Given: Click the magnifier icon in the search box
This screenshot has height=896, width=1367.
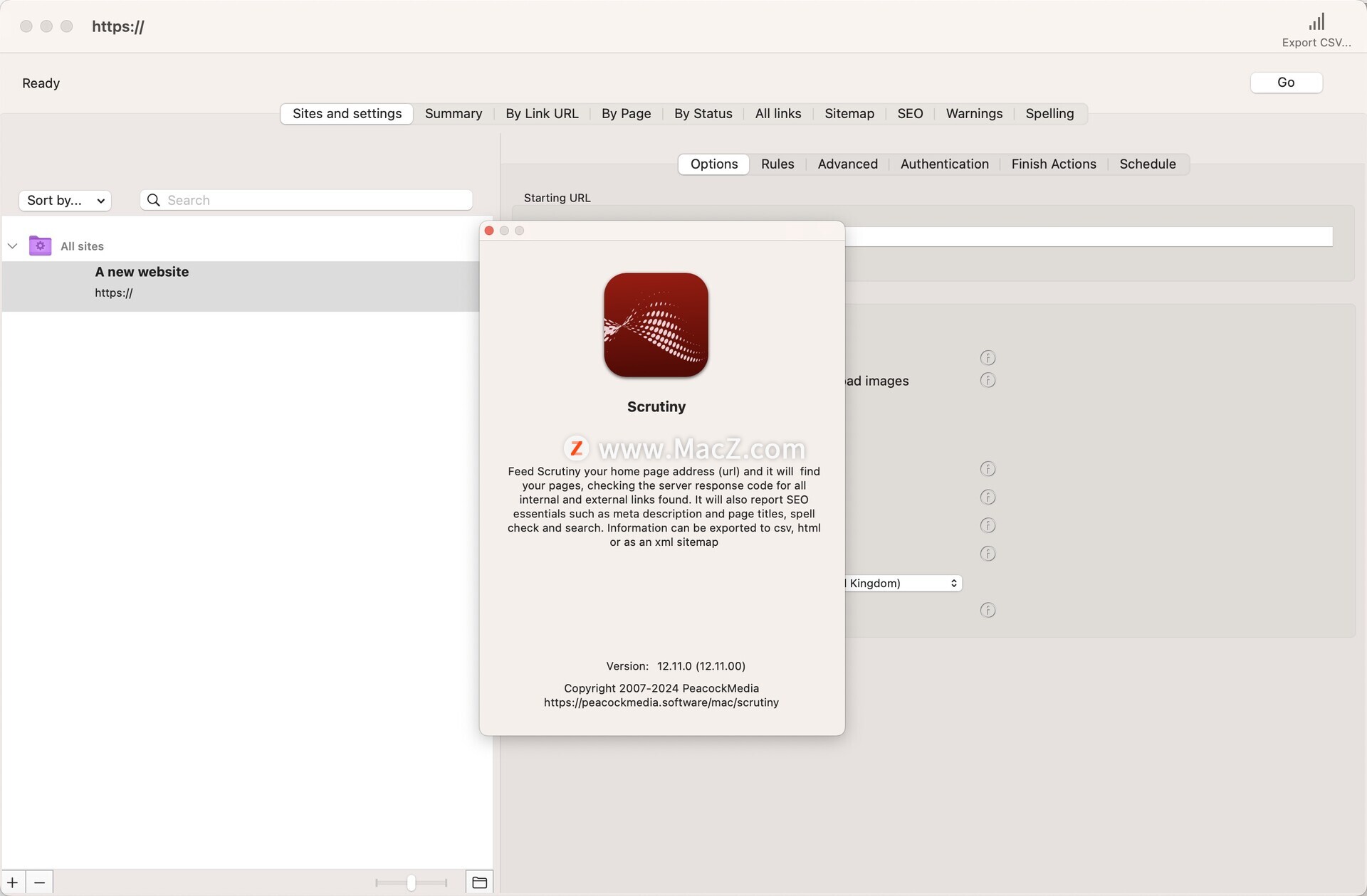Looking at the screenshot, I should (x=153, y=200).
